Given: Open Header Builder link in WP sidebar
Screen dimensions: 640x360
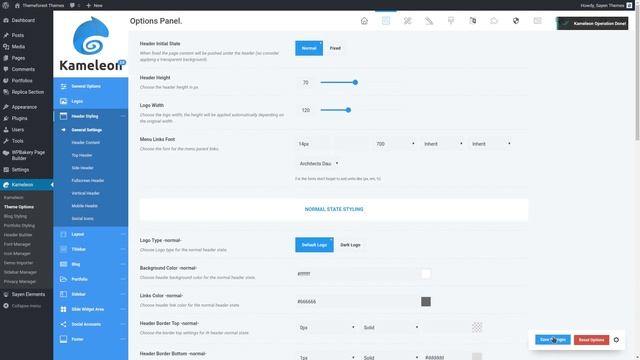Looking at the screenshot, I should (18, 235).
